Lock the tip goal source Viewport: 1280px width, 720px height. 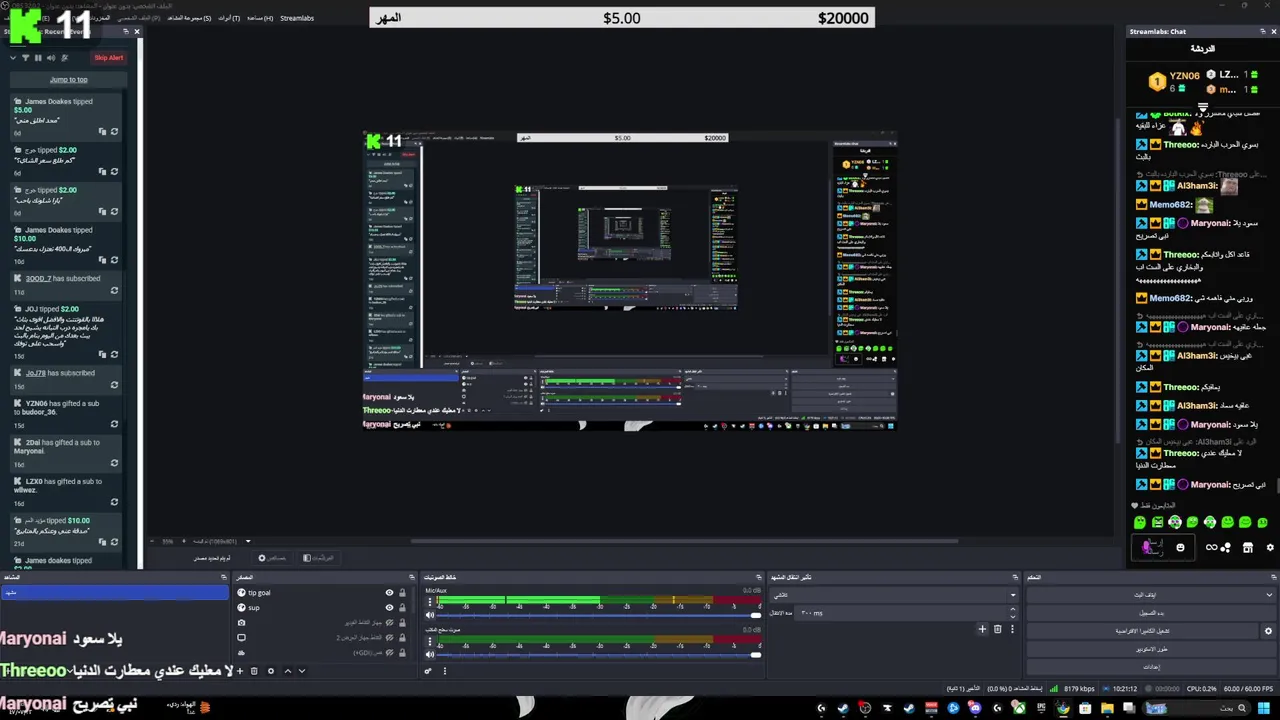402,593
